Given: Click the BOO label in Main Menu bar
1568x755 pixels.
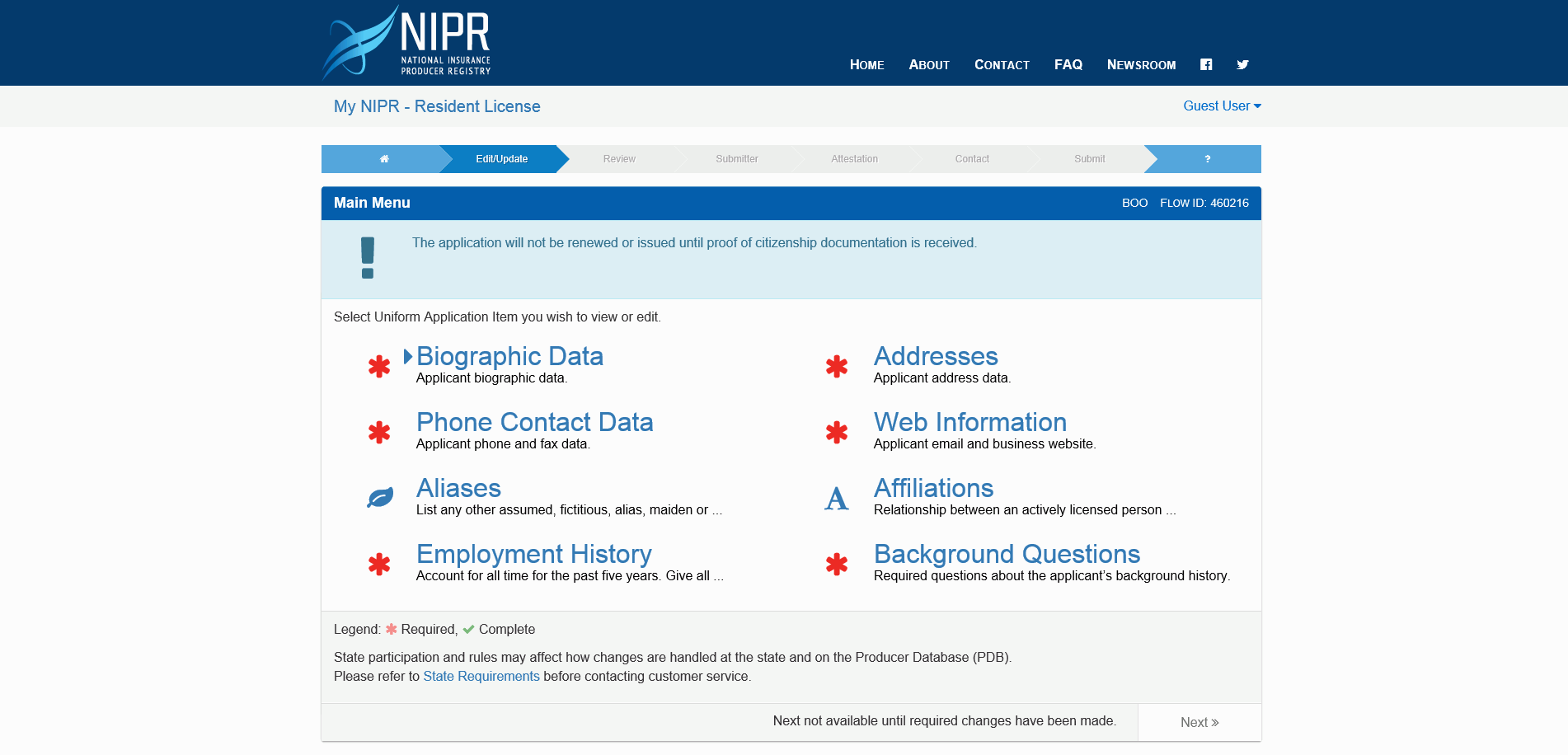Looking at the screenshot, I should pyautogui.click(x=1134, y=203).
